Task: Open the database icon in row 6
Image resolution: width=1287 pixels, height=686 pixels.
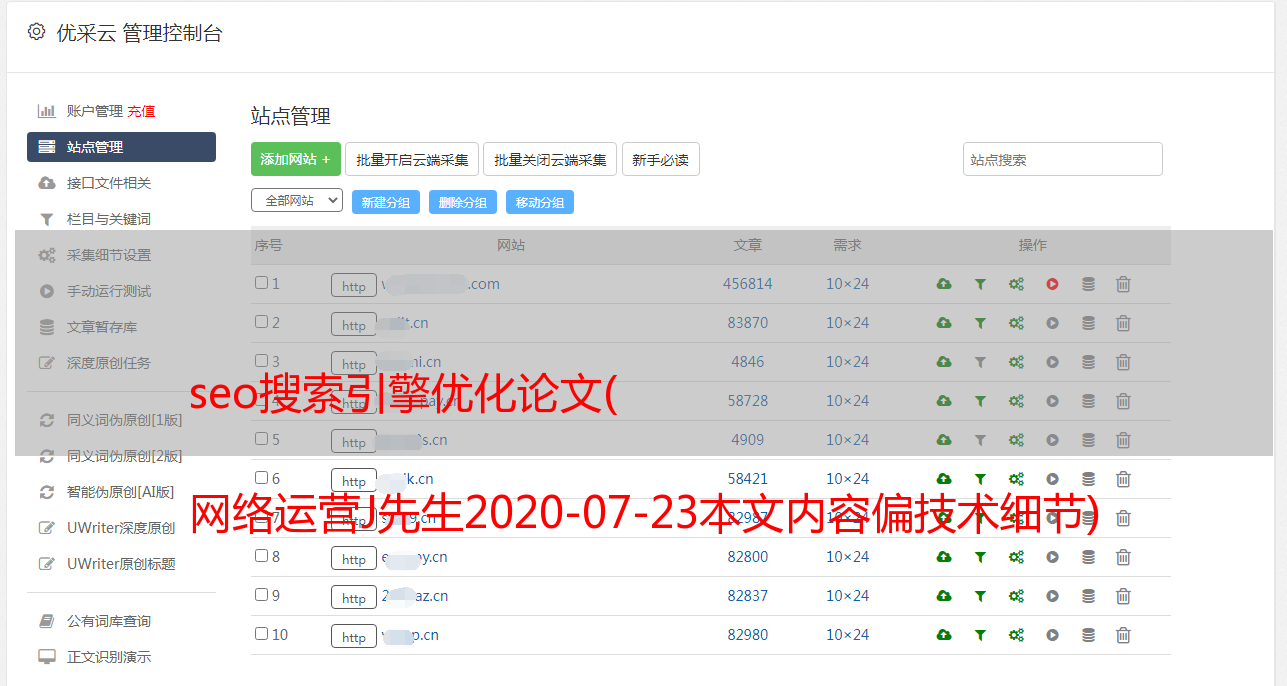Action: click(x=1088, y=479)
